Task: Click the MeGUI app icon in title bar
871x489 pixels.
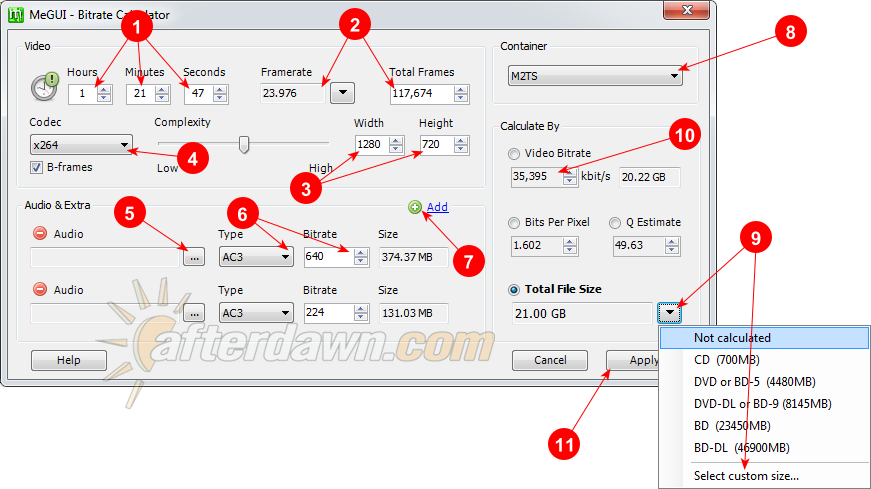Action: coord(16,14)
